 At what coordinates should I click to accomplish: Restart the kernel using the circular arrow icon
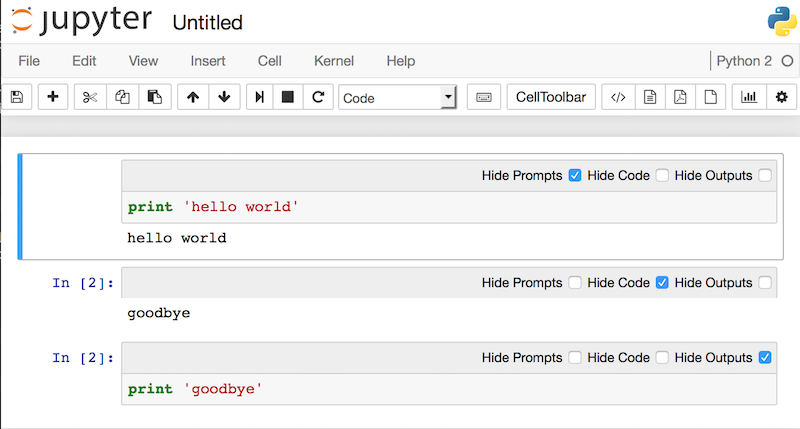(x=318, y=97)
